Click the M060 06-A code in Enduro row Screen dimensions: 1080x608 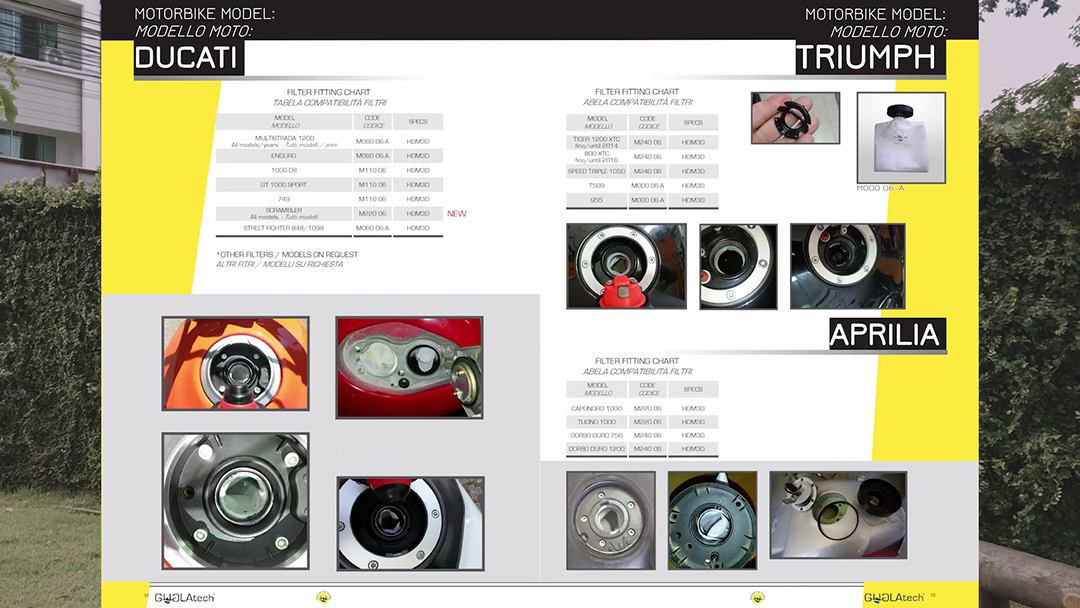point(373,156)
